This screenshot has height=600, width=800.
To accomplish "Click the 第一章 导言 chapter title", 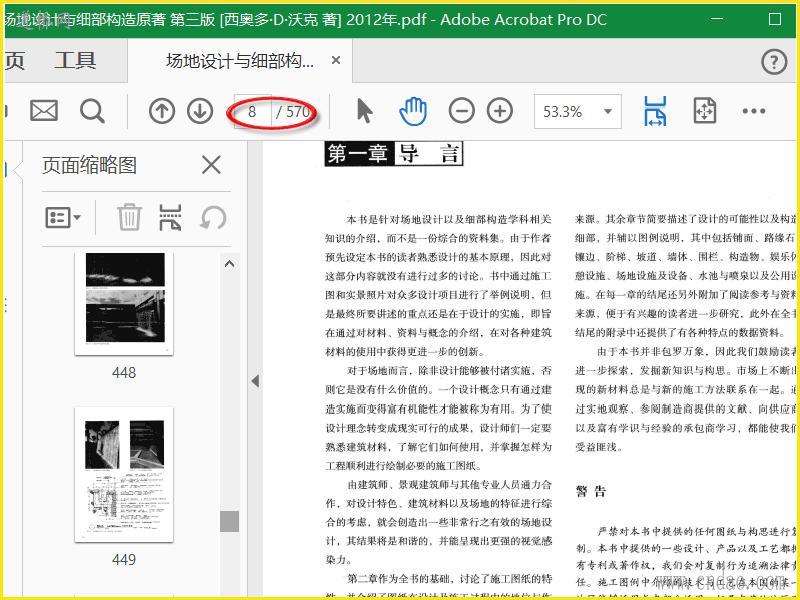I will click(x=394, y=154).
